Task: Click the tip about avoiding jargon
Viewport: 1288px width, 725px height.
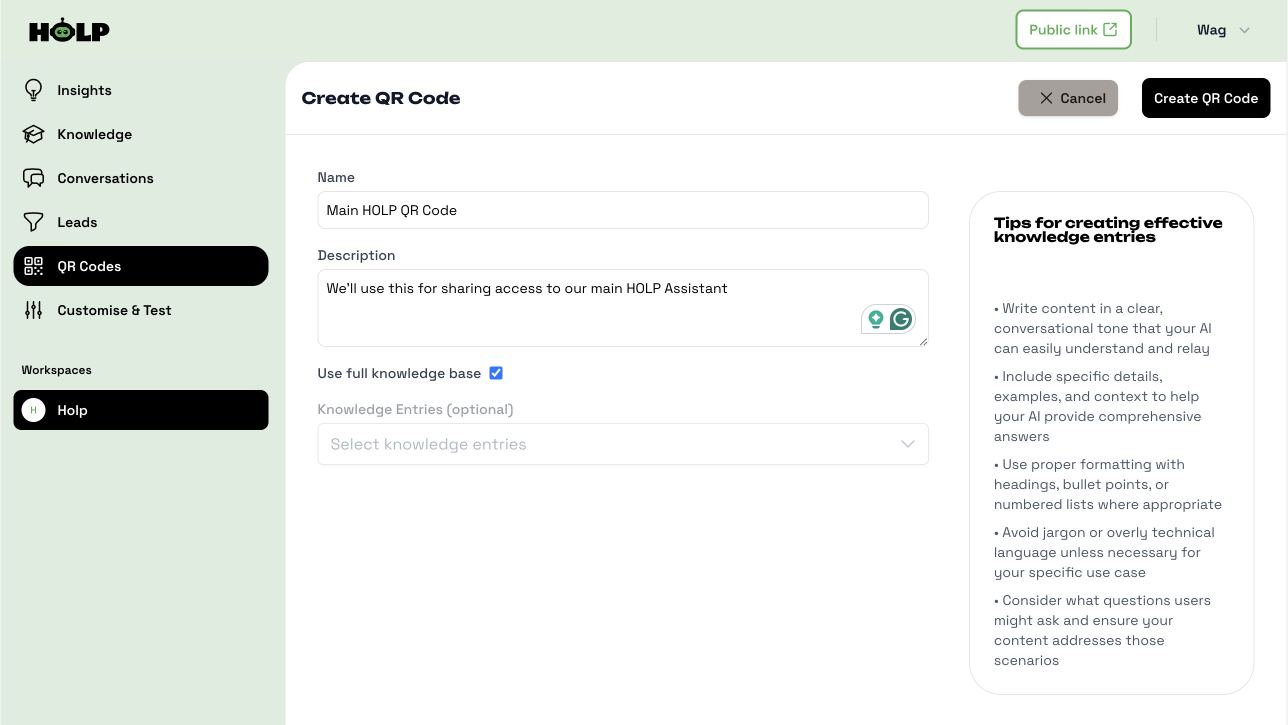Action: [x=1104, y=552]
